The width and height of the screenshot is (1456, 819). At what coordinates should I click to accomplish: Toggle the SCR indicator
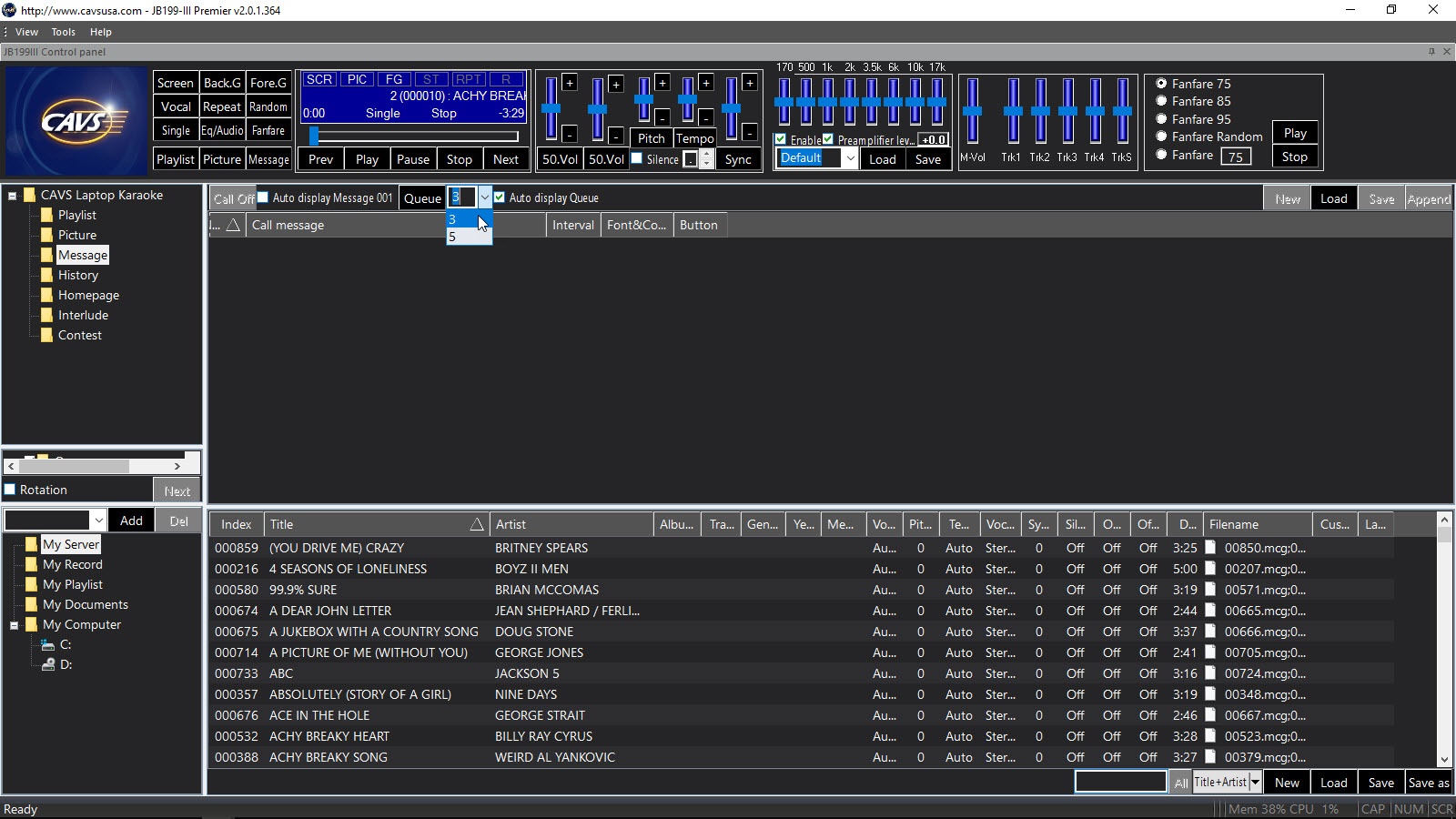[x=319, y=79]
